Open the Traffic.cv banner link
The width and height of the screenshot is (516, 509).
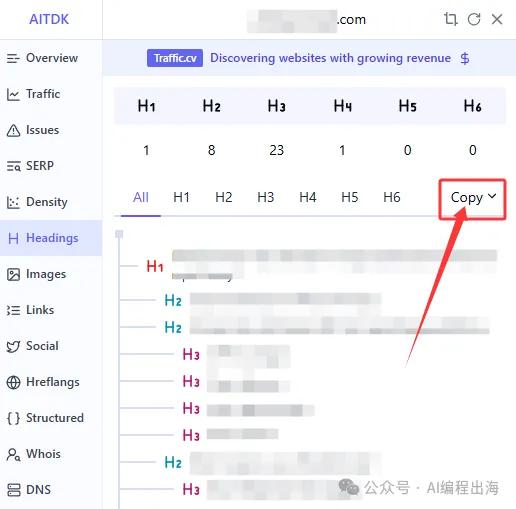pos(175,58)
